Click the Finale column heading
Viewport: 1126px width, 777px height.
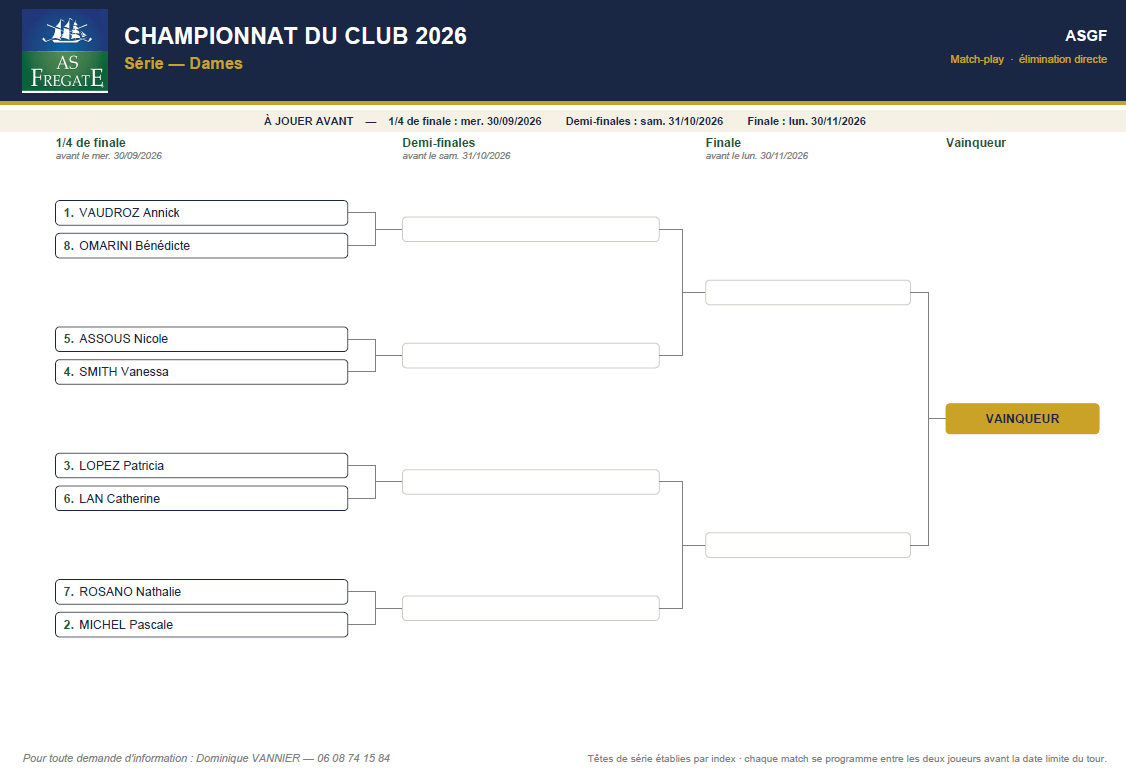click(723, 143)
